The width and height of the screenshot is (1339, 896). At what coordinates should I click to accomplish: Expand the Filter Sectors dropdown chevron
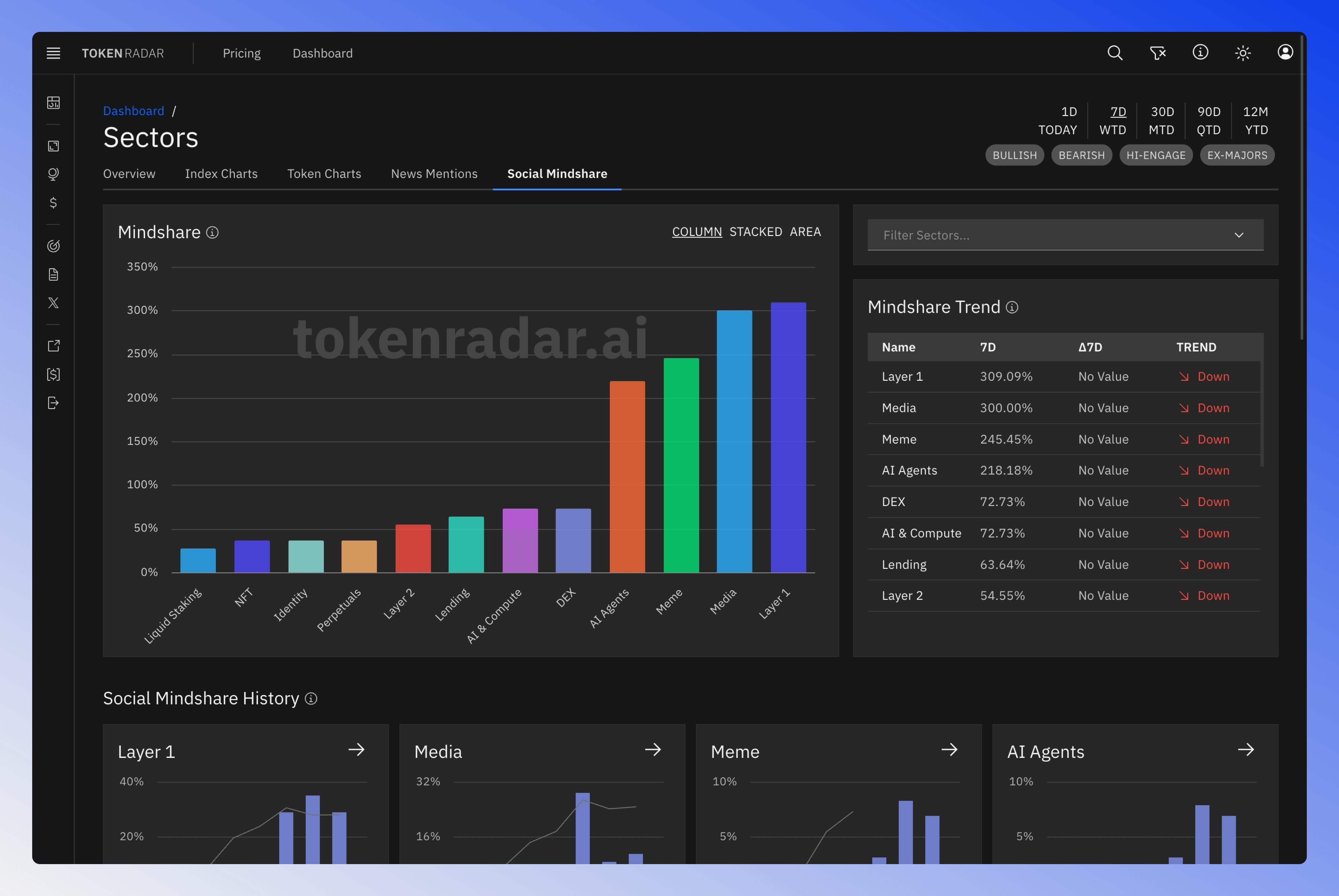[x=1239, y=235]
